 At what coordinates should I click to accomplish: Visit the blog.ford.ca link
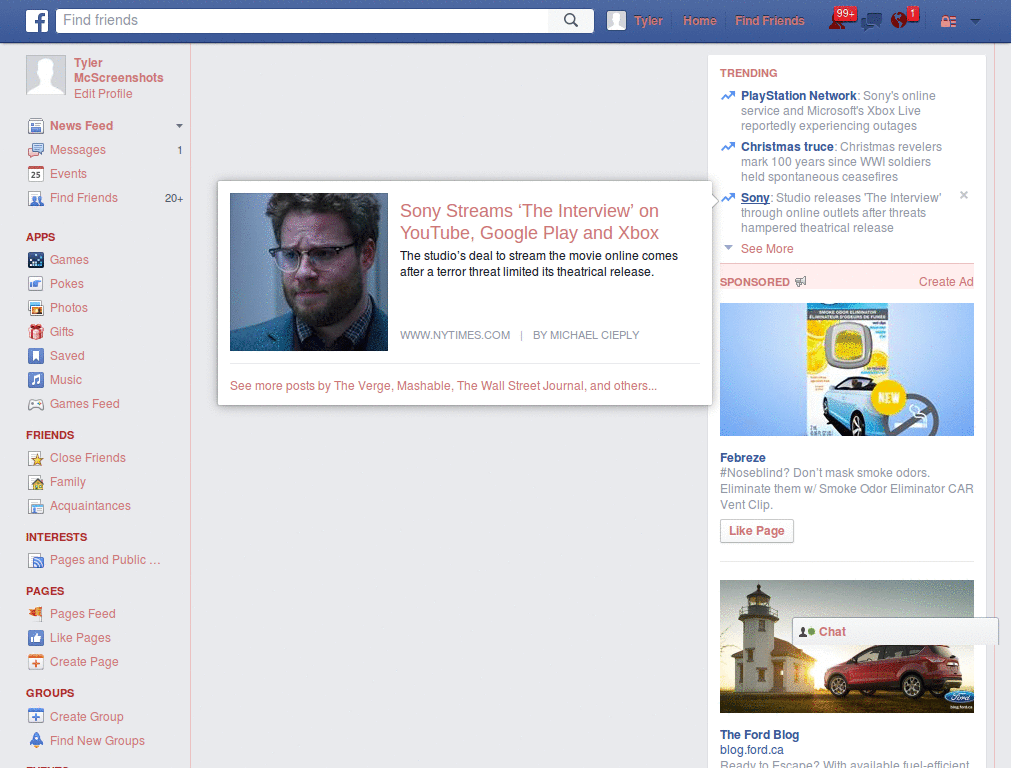point(751,749)
